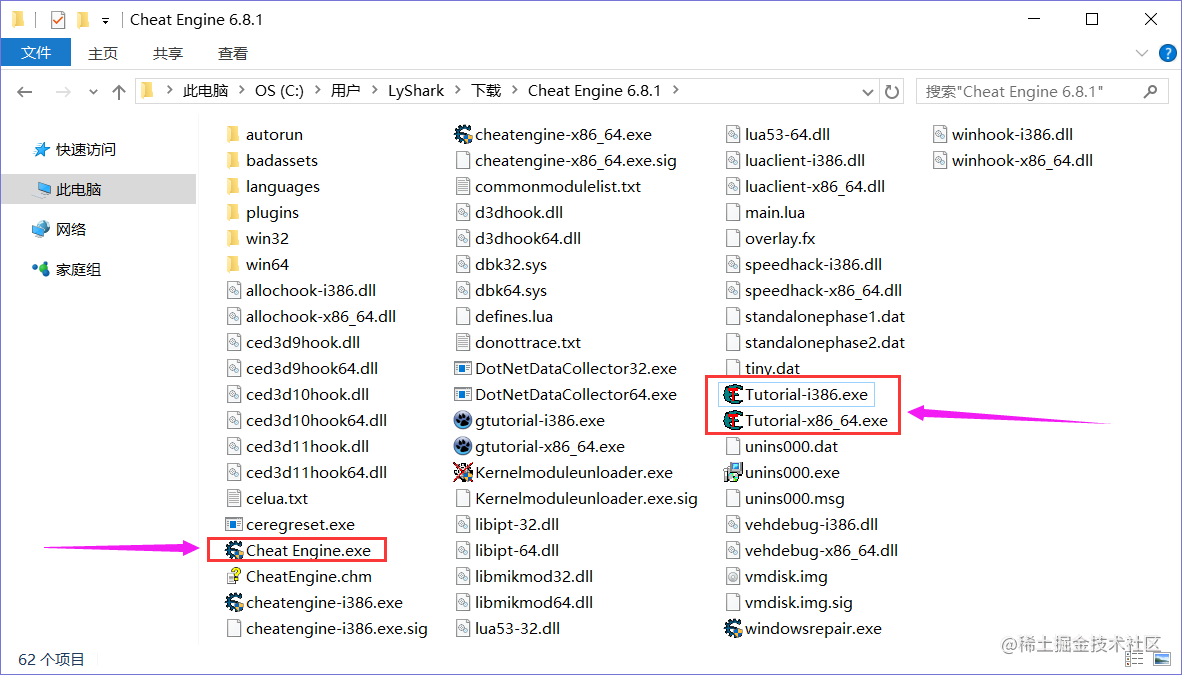Select the gtutorial-x86_64.exe paw icon
Viewport: 1182px width, 675px height.
coord(463,446)
